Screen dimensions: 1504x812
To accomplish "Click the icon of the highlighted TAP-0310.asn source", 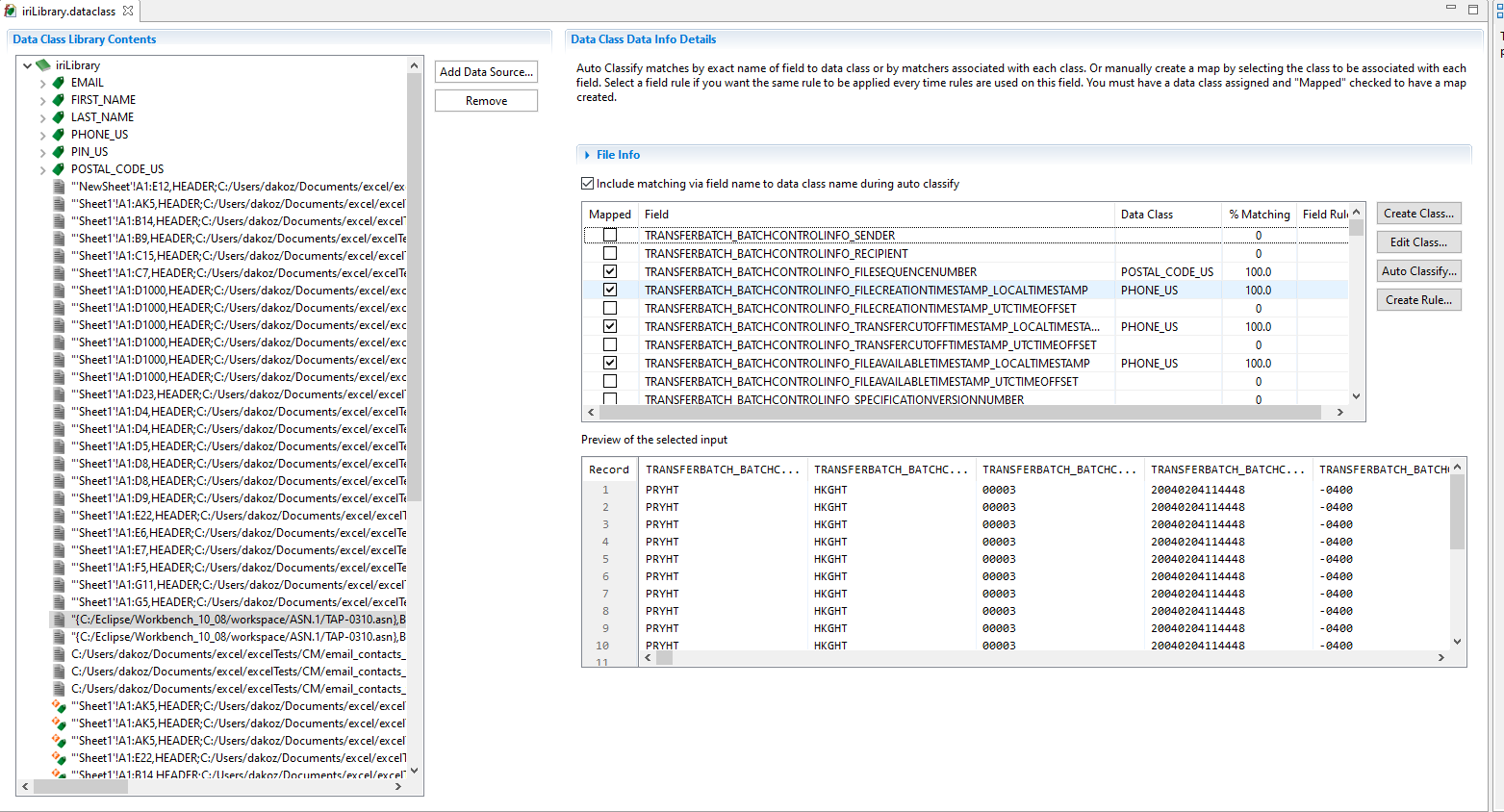I will [59, 620].
